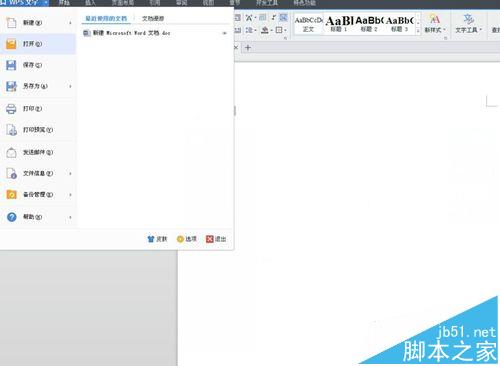Click the 退出 exit button
The width and height of the screenshot is (500, 366).
tap(216, 239)
